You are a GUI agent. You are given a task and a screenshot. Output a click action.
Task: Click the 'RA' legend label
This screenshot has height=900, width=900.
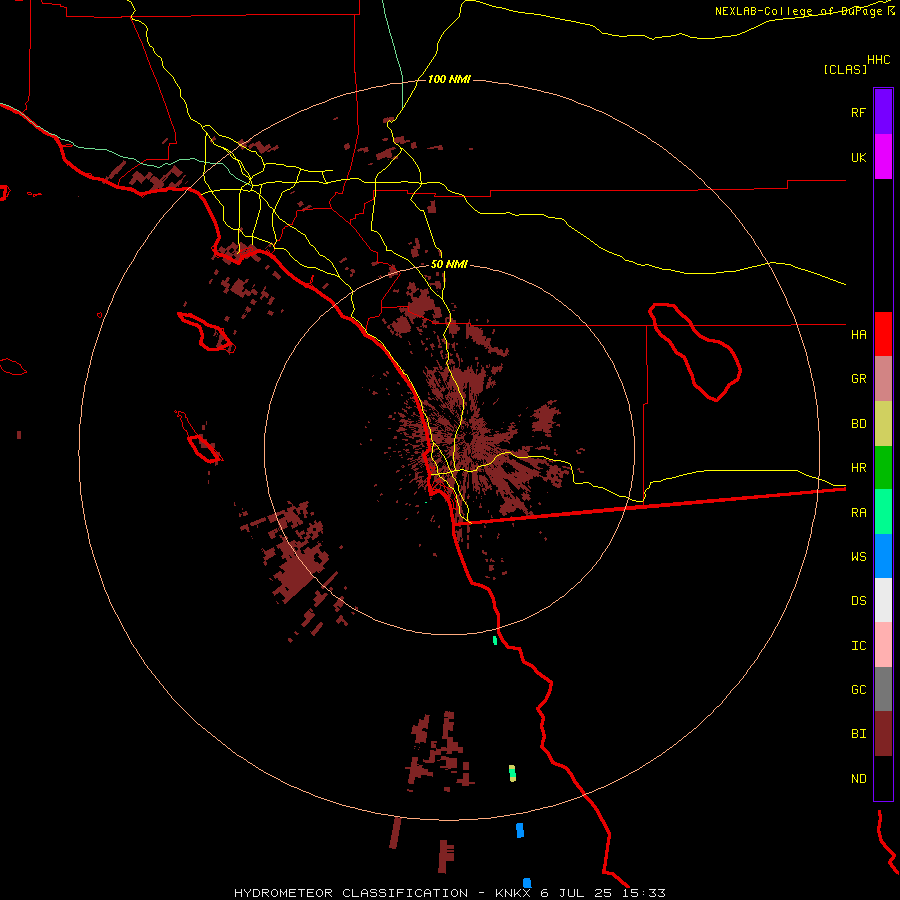click(858, 513)
